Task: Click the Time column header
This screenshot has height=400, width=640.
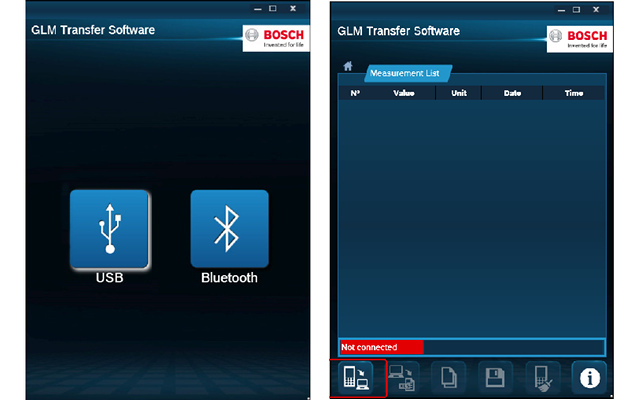Action: (574, 93)
